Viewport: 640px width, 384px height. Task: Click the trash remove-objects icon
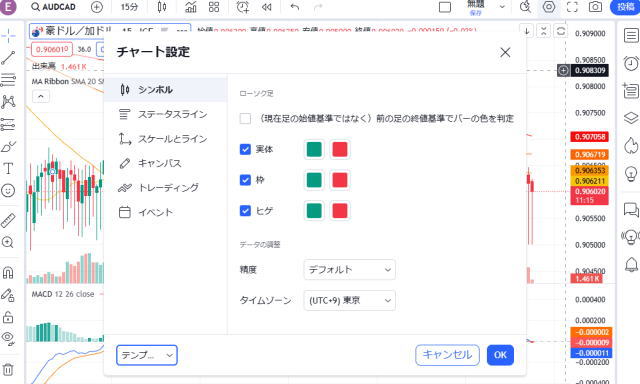(8, 370)
